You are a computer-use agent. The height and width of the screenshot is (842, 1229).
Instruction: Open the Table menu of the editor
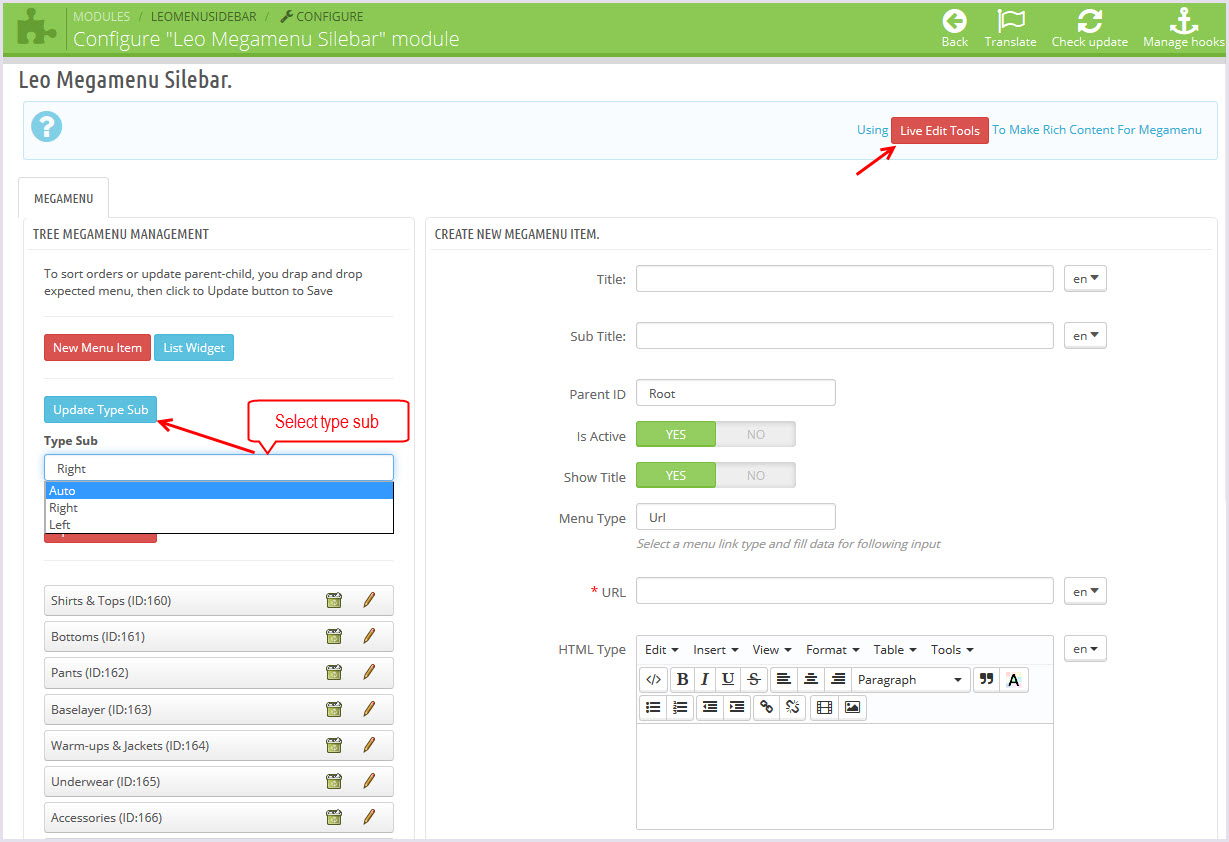pyautogui.click(x=895, y=650)
